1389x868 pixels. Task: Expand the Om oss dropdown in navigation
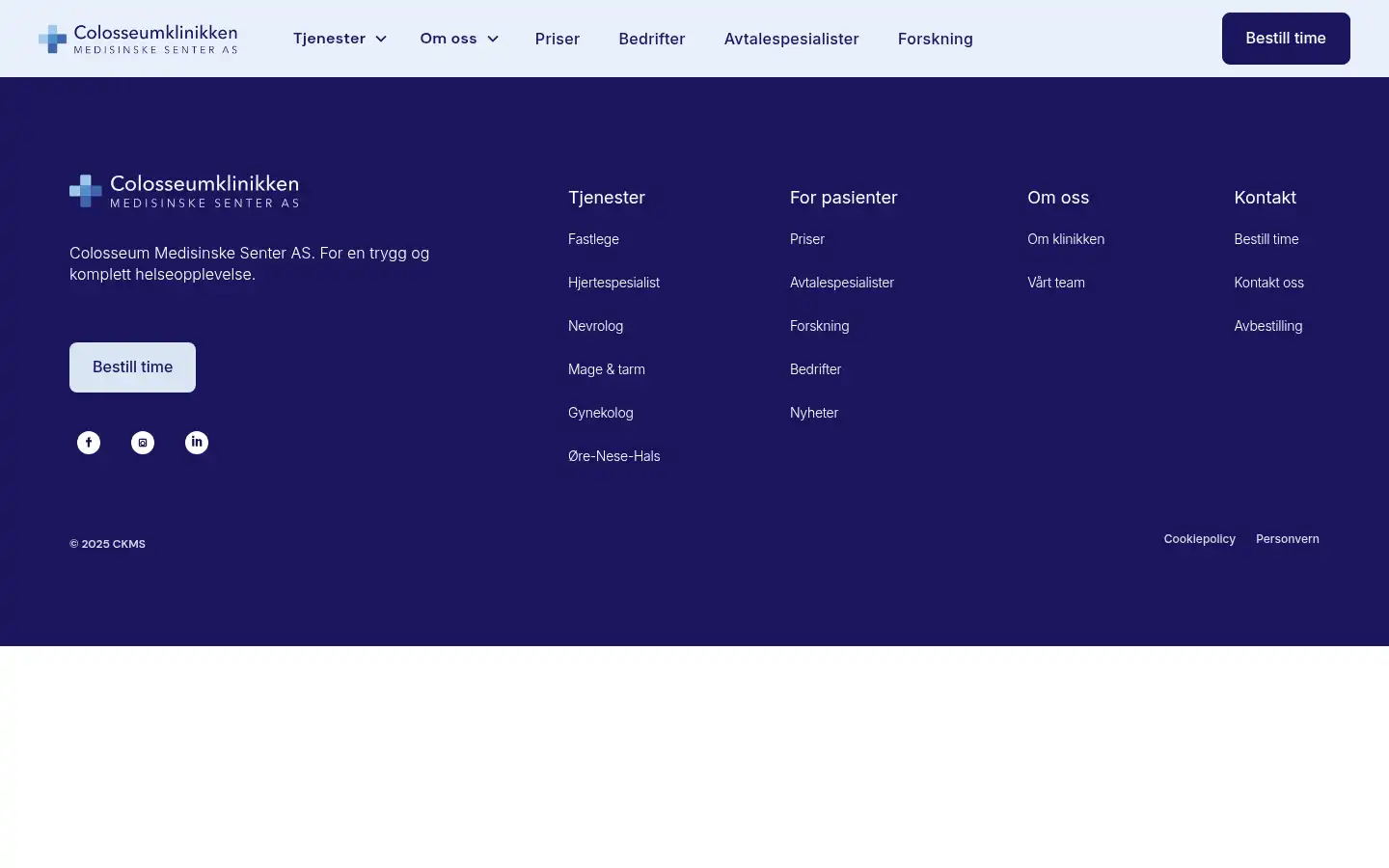(x=459, y=39)
